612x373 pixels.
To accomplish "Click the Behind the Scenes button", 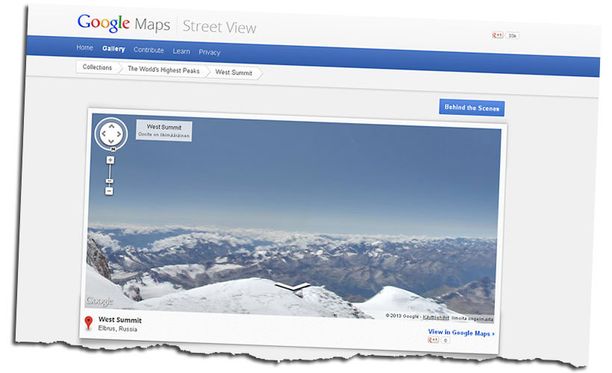I will click(472, 108).
